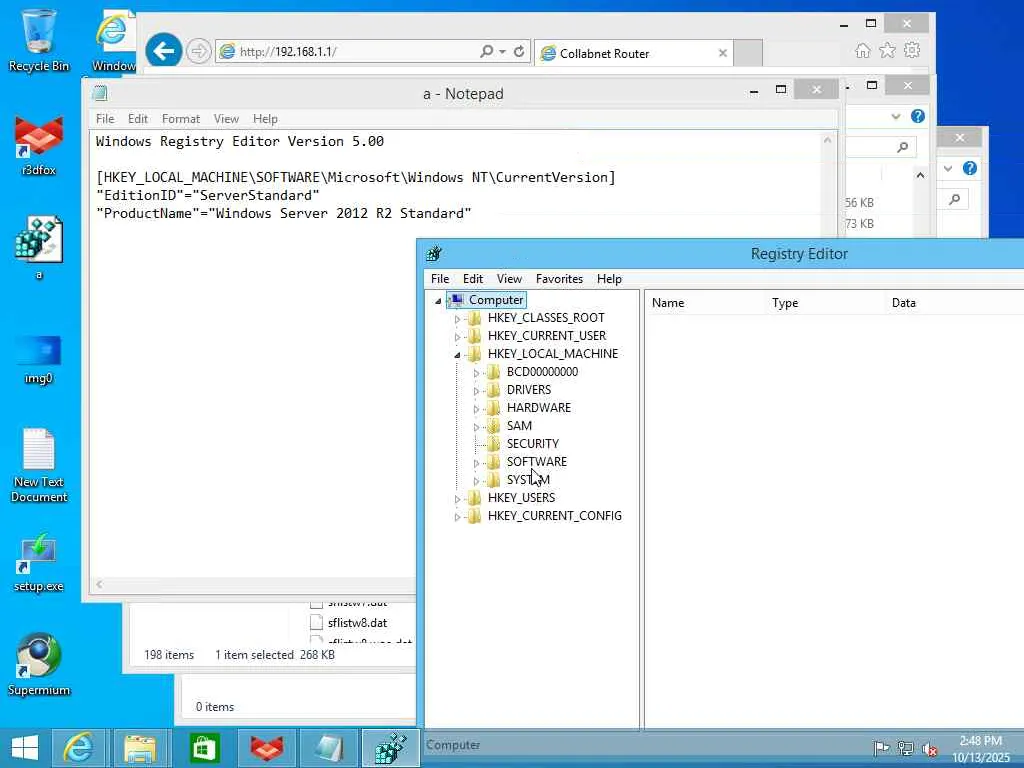Open Internet Explorer from the taskbar

(78, 748)
